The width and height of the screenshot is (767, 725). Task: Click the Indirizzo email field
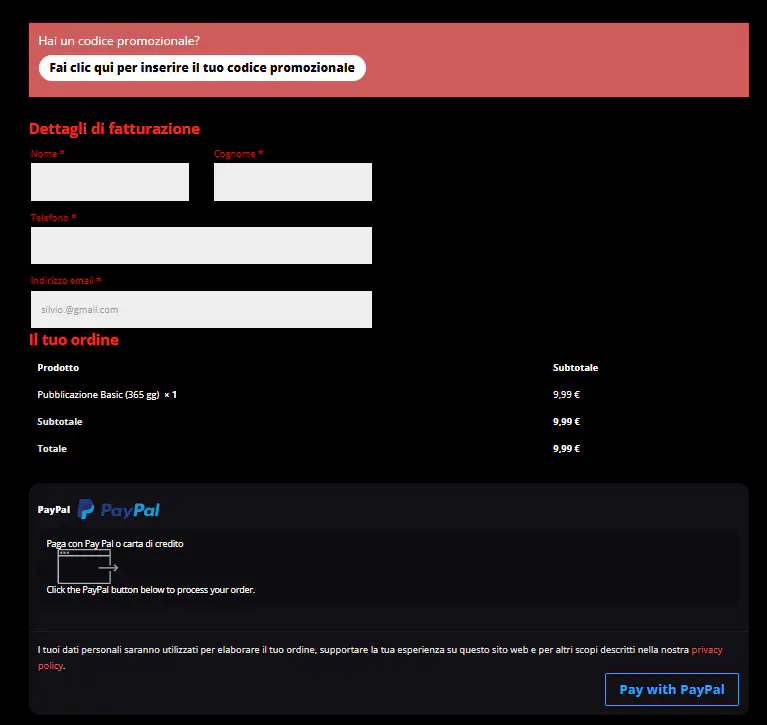point(201,309)
